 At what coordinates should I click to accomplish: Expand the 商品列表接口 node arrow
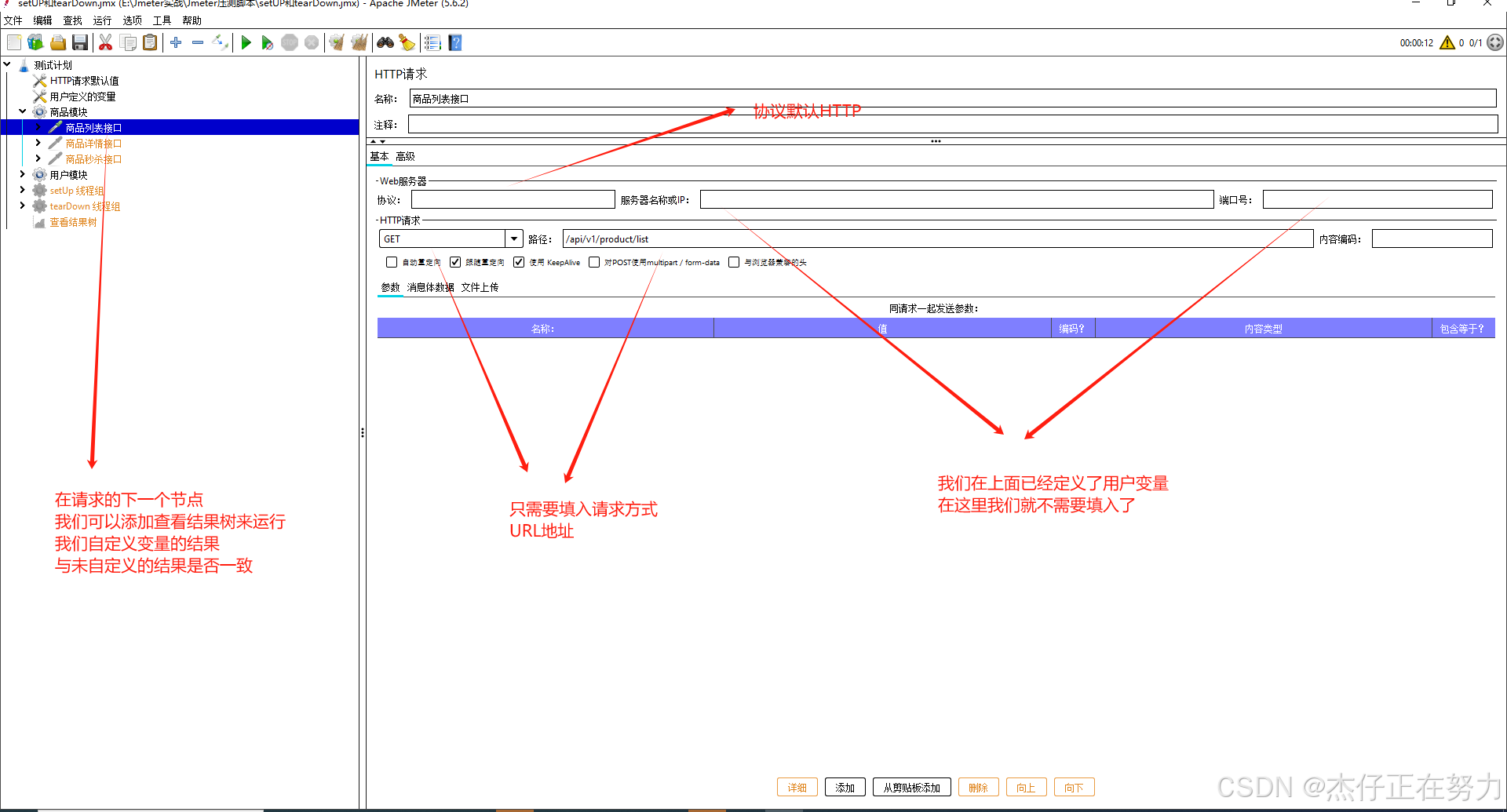(x=38, y=127)
